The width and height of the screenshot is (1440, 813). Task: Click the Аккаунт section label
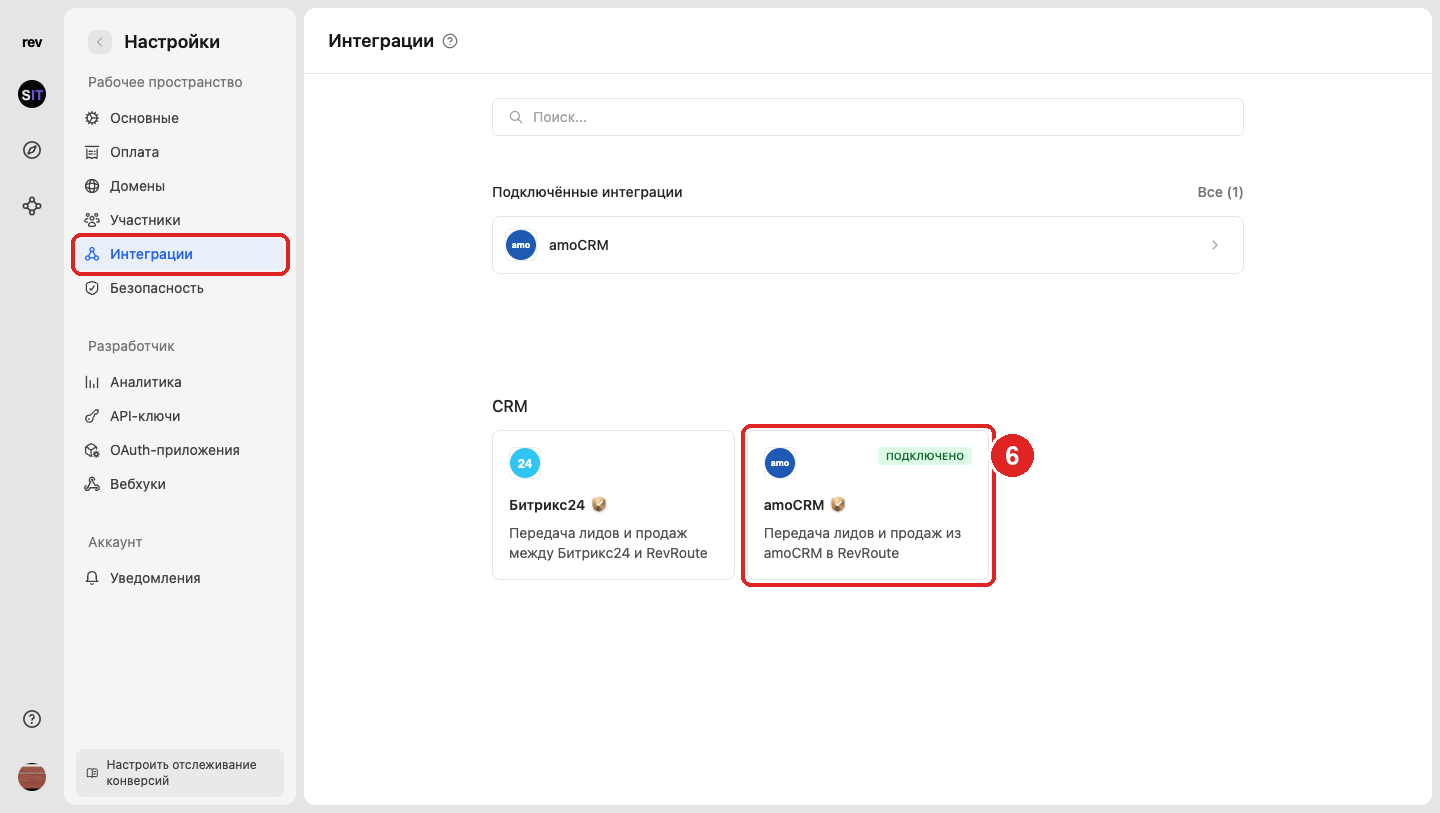coord(115,542)
